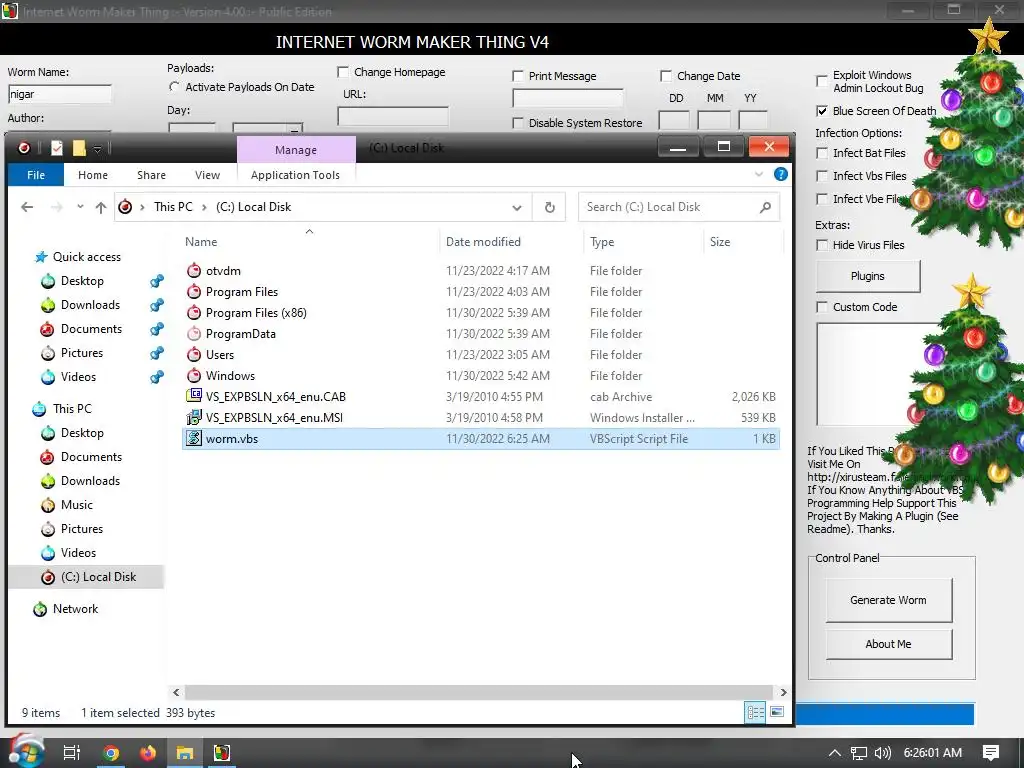Switch to the Share ribbon tab

click(151, 175)
